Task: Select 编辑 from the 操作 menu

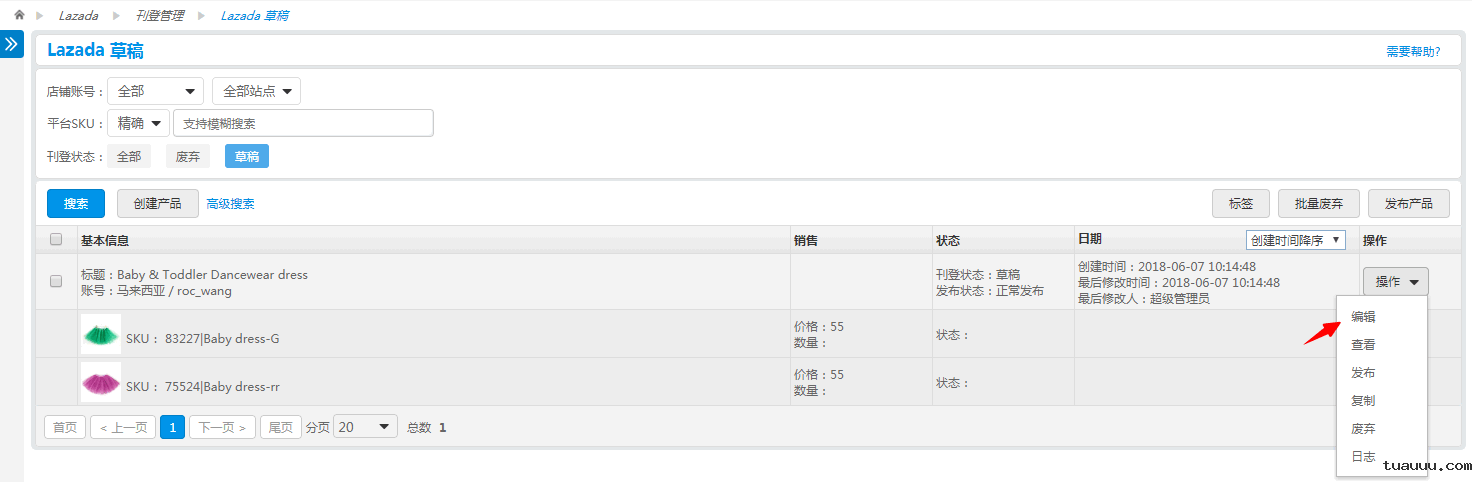Action: click(x=1363, y=317)
